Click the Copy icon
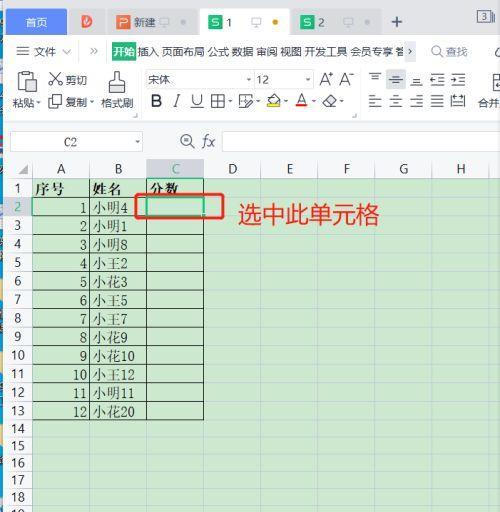The height and width of the screenshot is (512, 500). click(x=55, y=102)
